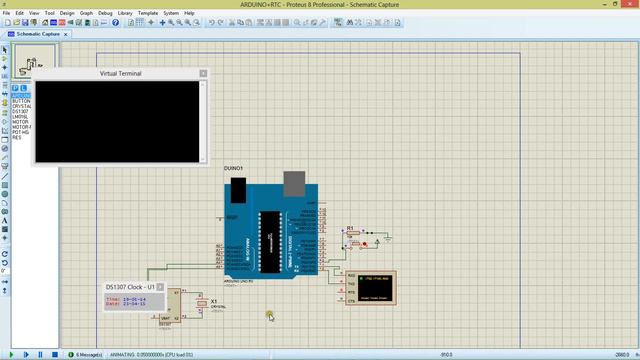Open the View menu
The height and width of the screenshot is (360, 640).
[34, 13]
